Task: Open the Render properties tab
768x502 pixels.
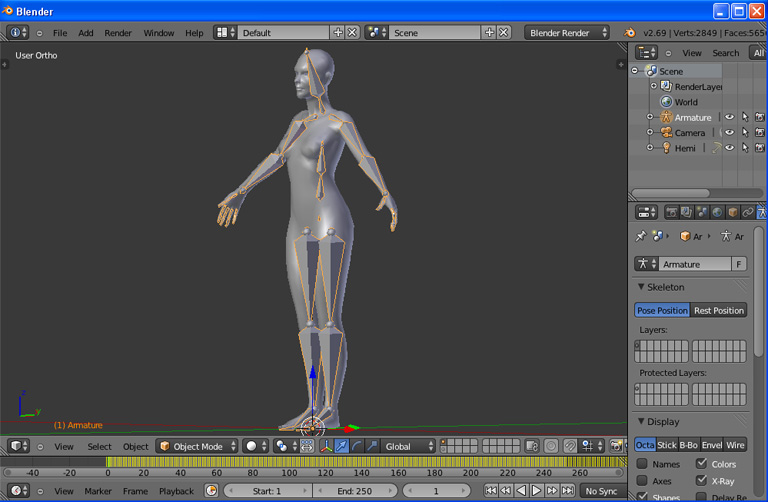Action: coord(671,212)
